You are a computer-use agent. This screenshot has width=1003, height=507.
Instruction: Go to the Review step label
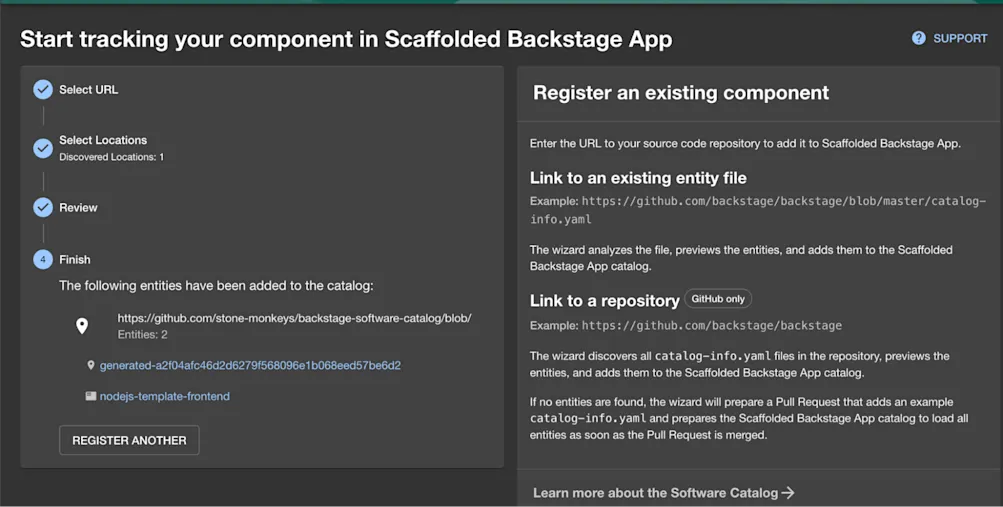point(78,208)
